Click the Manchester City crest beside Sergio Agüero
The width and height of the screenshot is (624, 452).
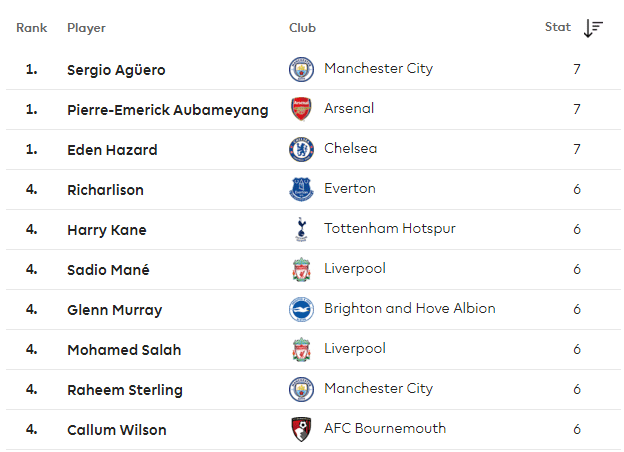point(301,70)
